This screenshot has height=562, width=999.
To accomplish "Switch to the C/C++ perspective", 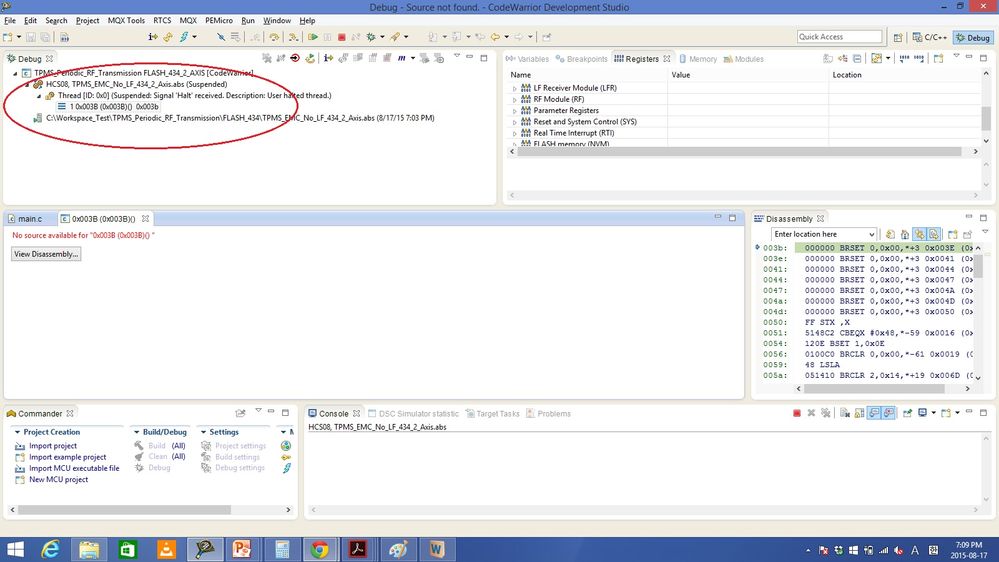I will [x=930, y=37].
